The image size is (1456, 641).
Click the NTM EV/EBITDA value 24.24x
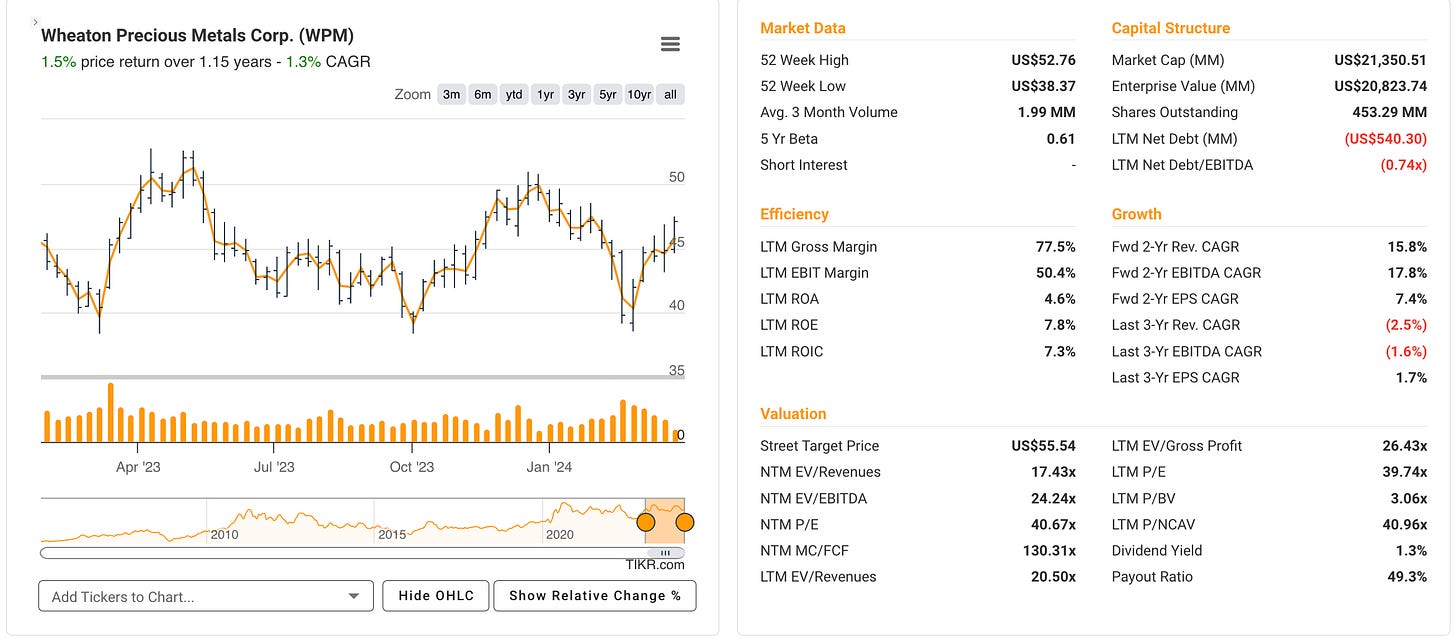coord(1052,498)
